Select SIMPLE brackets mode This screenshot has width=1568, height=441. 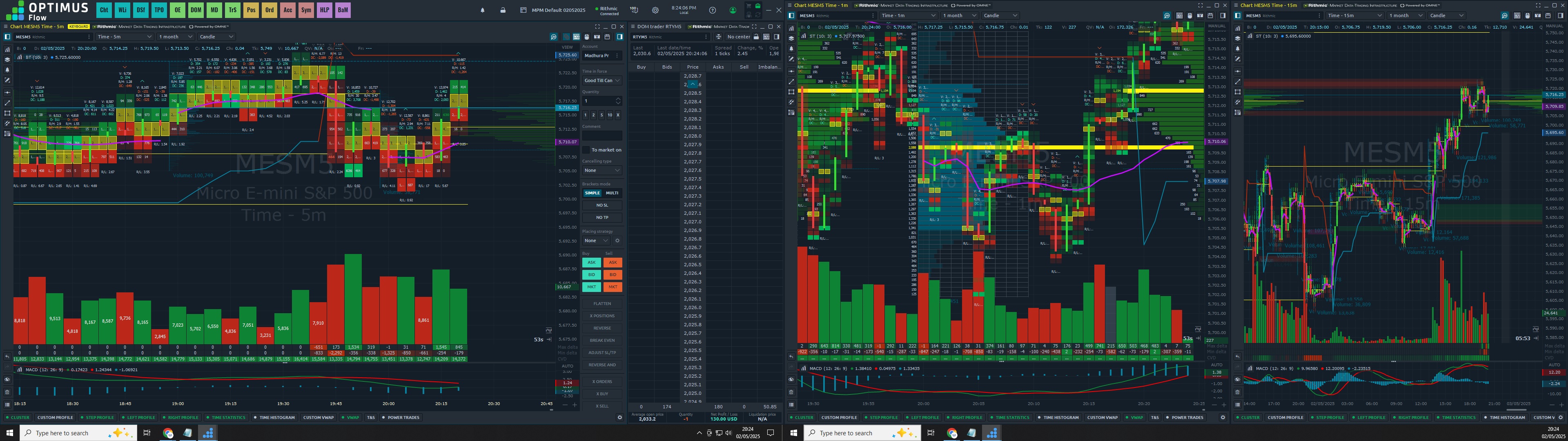(x=592, y=193)
